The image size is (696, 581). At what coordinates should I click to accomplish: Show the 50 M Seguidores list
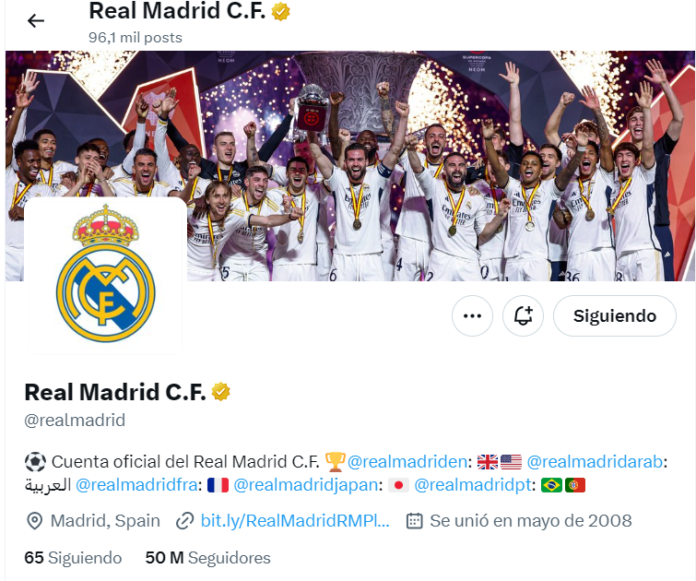pos(208,558)
